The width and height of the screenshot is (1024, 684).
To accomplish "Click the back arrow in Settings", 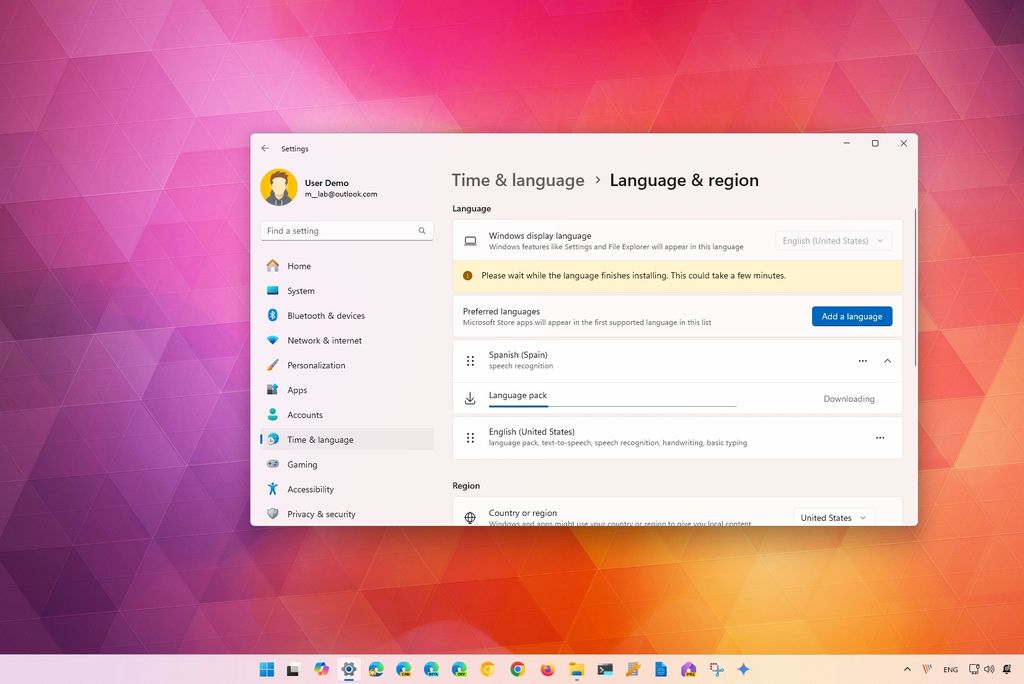I will [x=265, y=147].
